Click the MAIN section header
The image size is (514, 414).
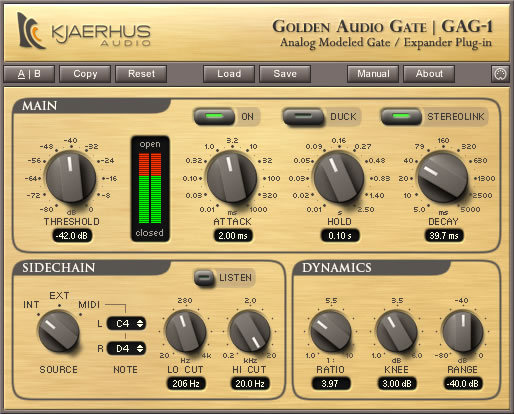point(40,106)
